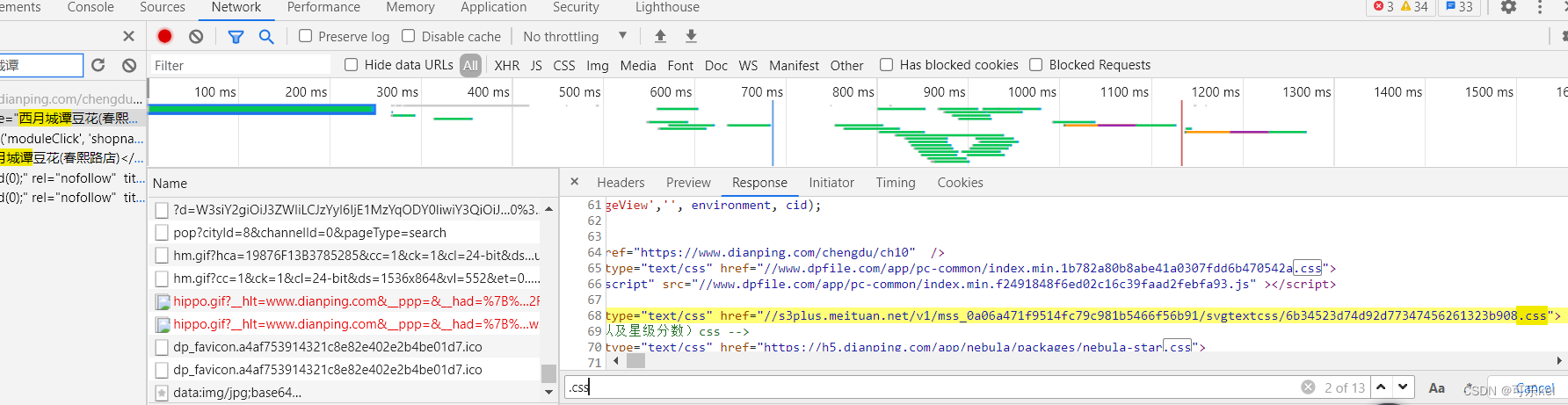Screen dimensions: 1568x405
Task: Filter requests by WS type
Action: (x=748, y=65)
